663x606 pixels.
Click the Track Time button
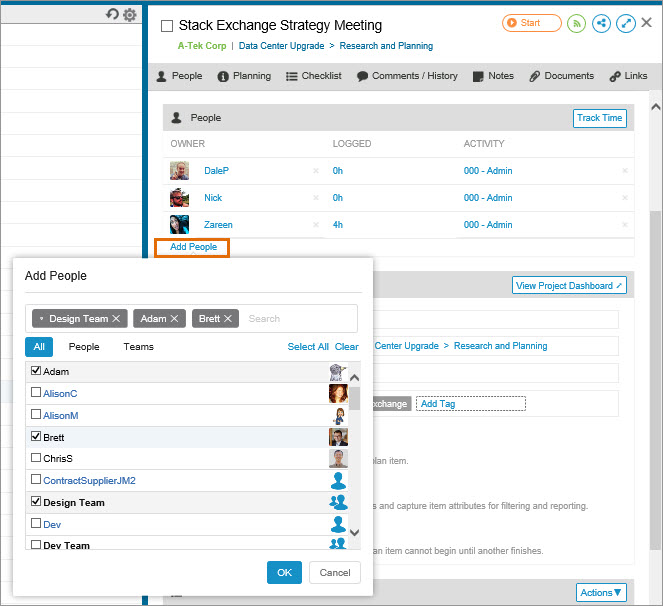(x=600, y=118)
